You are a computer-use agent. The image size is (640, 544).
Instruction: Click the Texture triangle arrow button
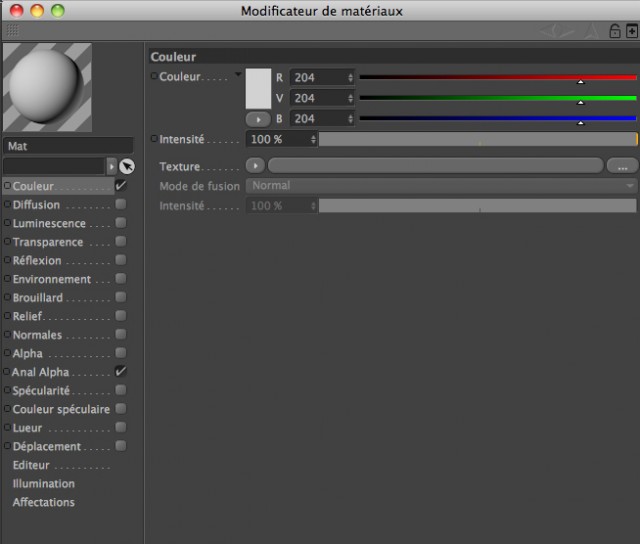click(256, 166)
